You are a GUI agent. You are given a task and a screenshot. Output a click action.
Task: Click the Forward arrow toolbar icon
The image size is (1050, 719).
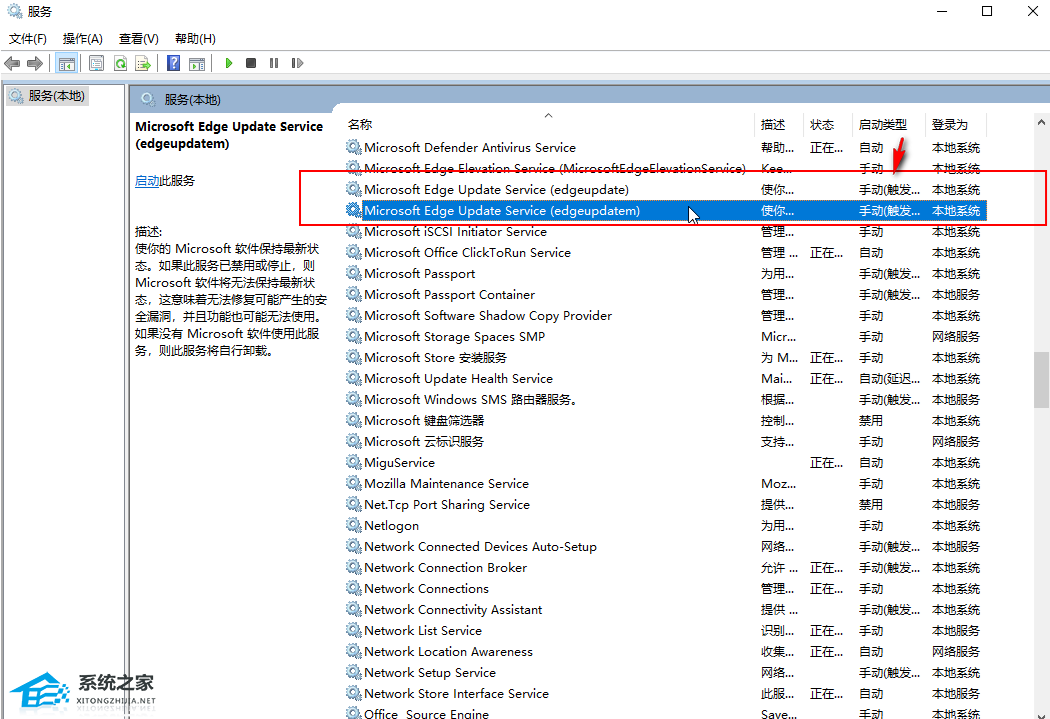pos(35,64)
